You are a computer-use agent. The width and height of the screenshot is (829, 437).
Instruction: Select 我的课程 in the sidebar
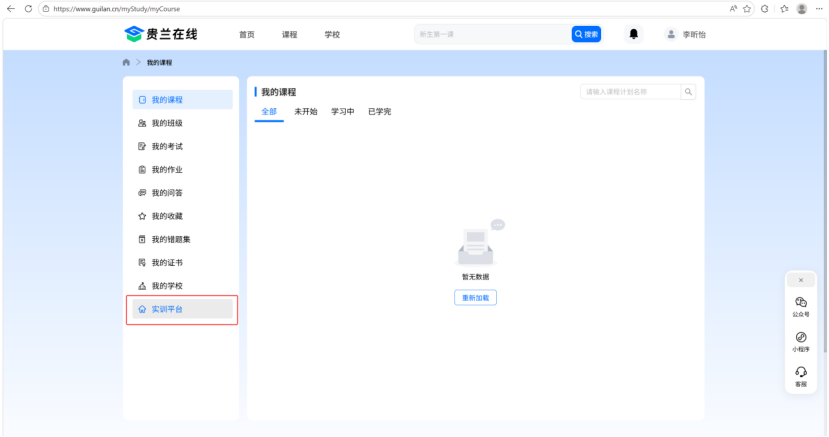182,99
